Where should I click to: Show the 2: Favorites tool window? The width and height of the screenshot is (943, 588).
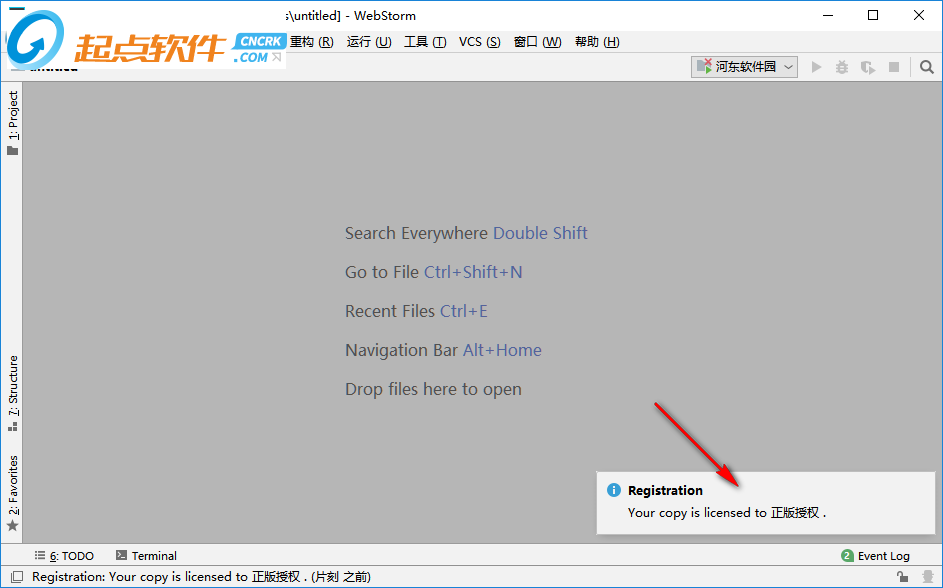13,493
